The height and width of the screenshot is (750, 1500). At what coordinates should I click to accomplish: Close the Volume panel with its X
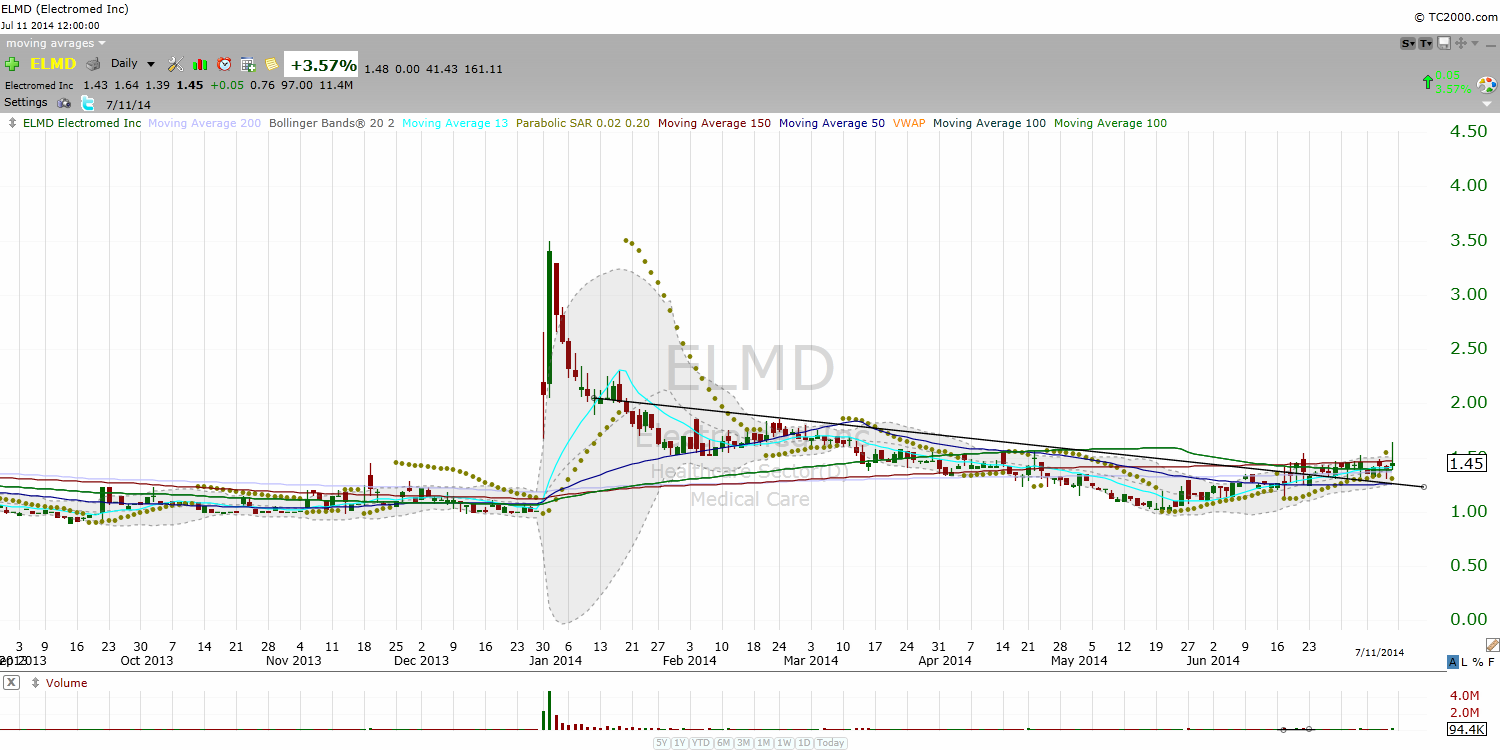[10, 682]
